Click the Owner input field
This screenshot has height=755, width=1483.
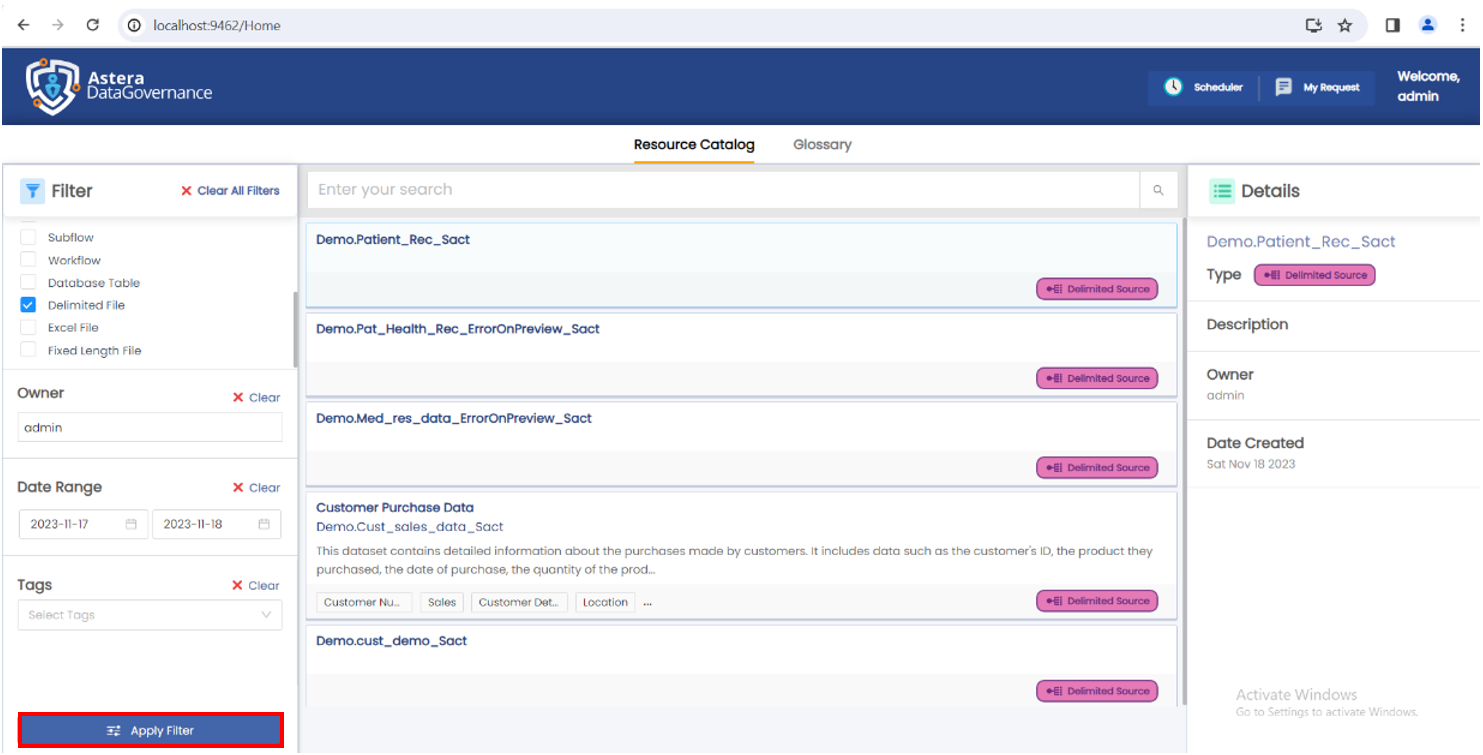click(150, 427)
